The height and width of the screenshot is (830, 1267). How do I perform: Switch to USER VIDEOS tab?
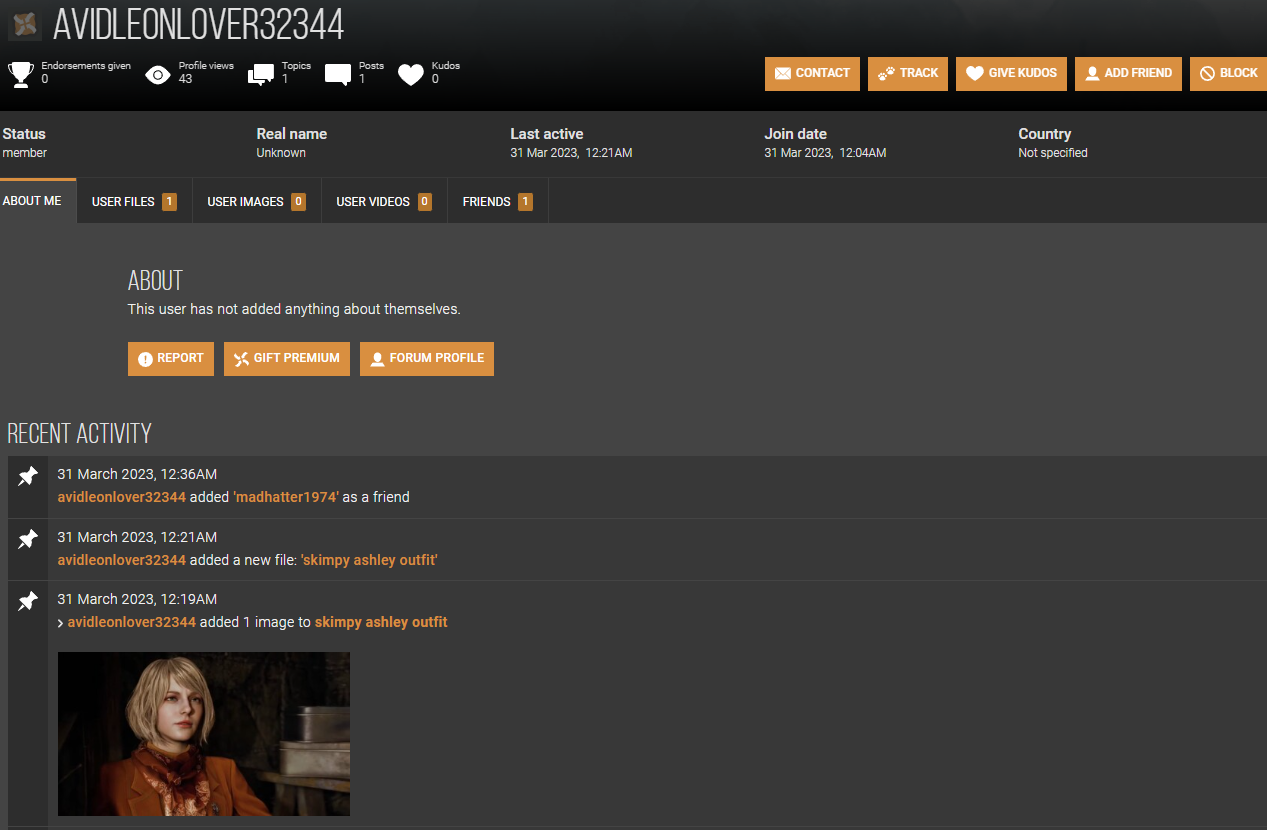click(384, 201)
